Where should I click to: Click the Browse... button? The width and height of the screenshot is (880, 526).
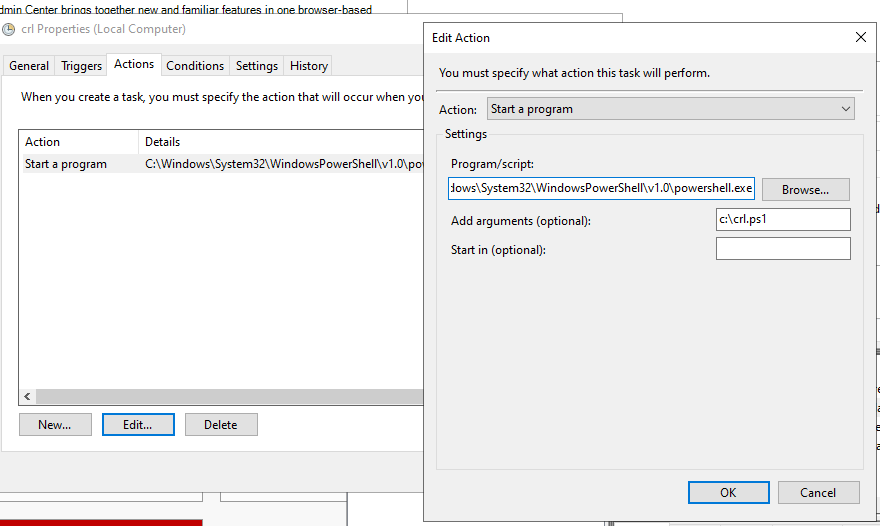click(x=805, y=190)
